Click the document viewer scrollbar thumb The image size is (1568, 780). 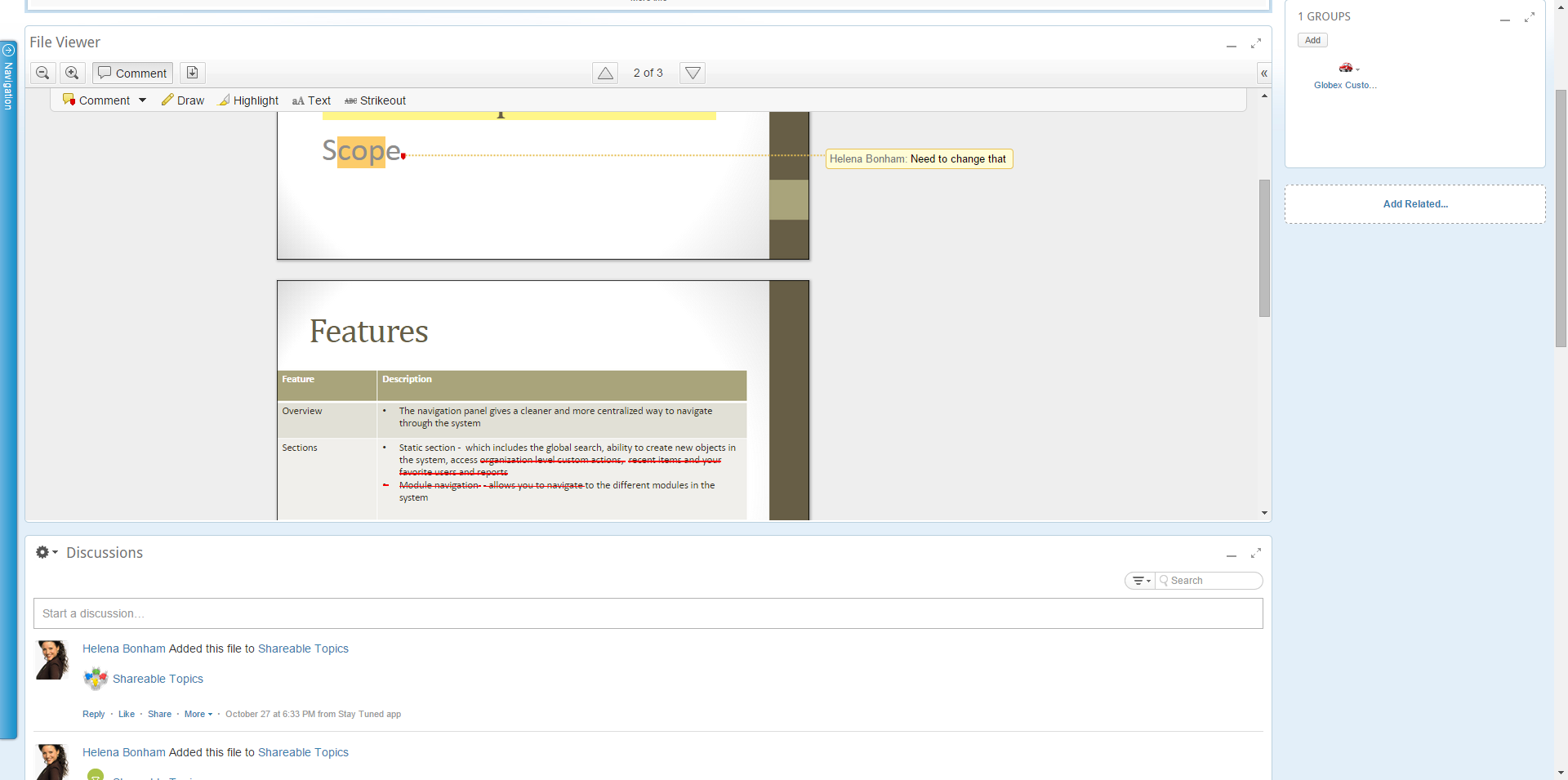tap(1264, 248)
